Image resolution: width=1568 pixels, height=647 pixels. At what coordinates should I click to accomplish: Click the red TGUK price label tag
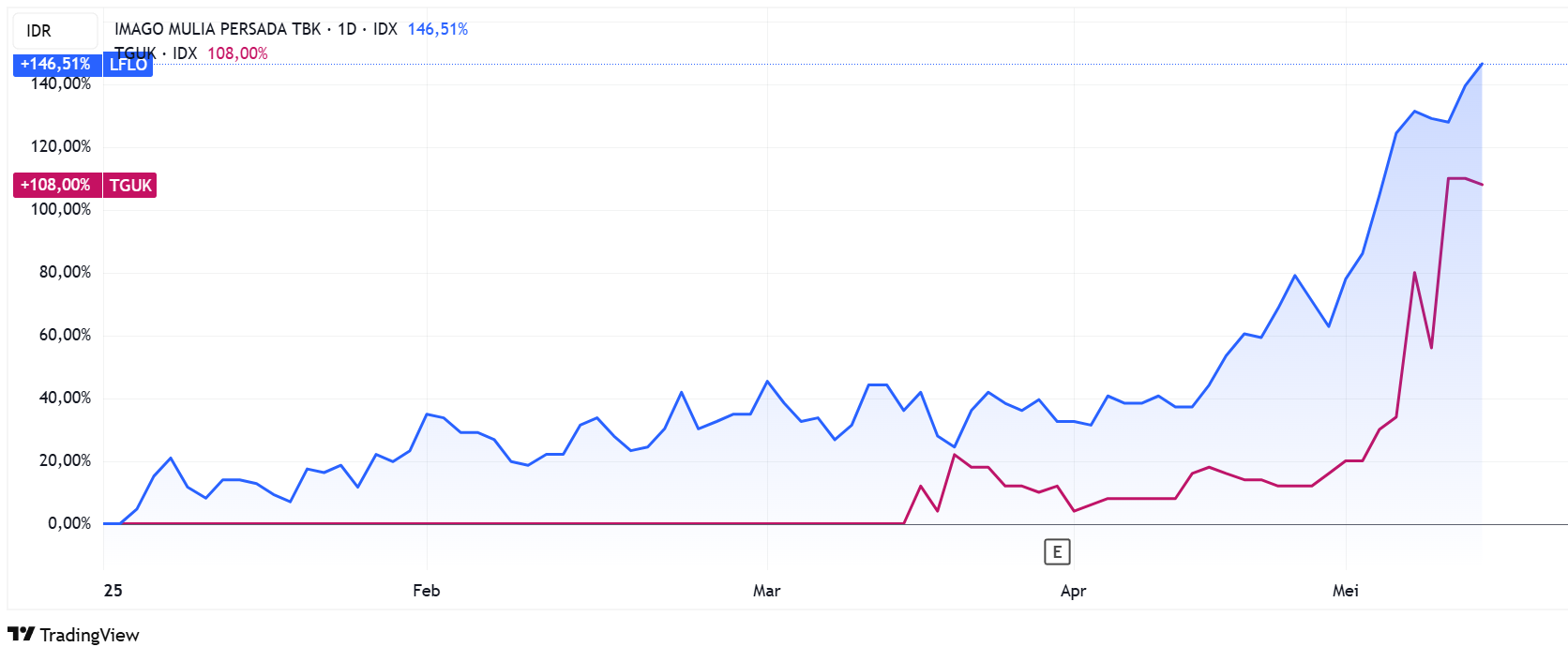(x=130, y=186)
